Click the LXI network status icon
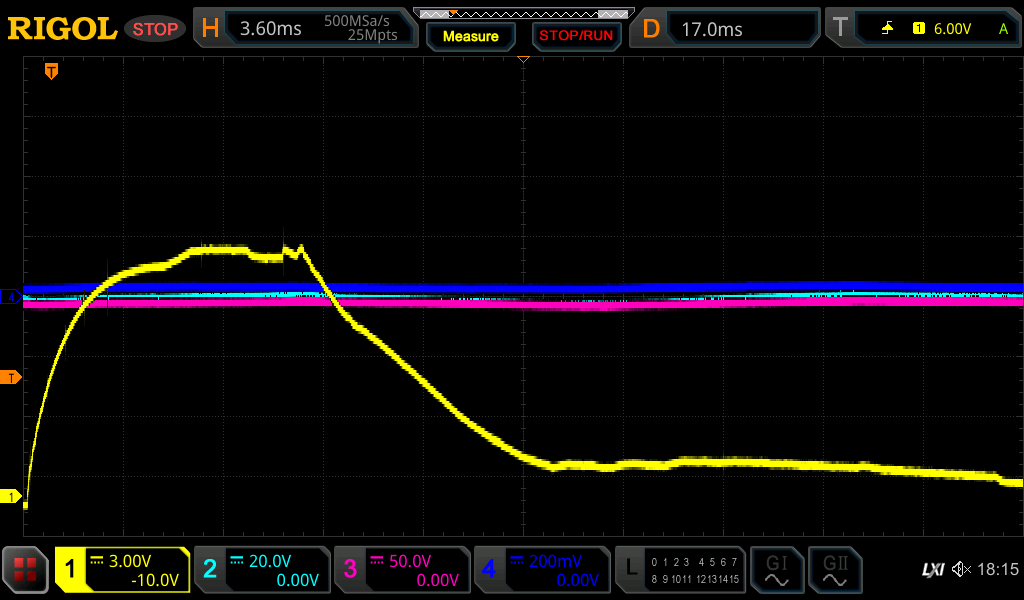1024x600 pixels. coord(932,570)
